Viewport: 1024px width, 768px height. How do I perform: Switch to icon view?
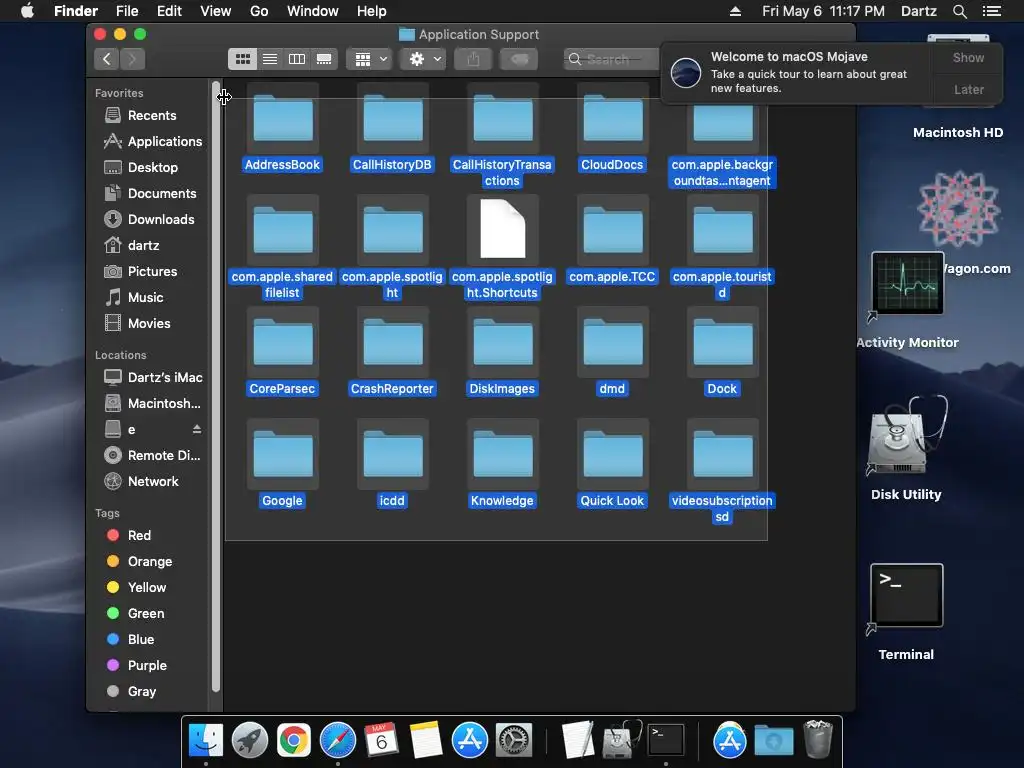point(242,59)
